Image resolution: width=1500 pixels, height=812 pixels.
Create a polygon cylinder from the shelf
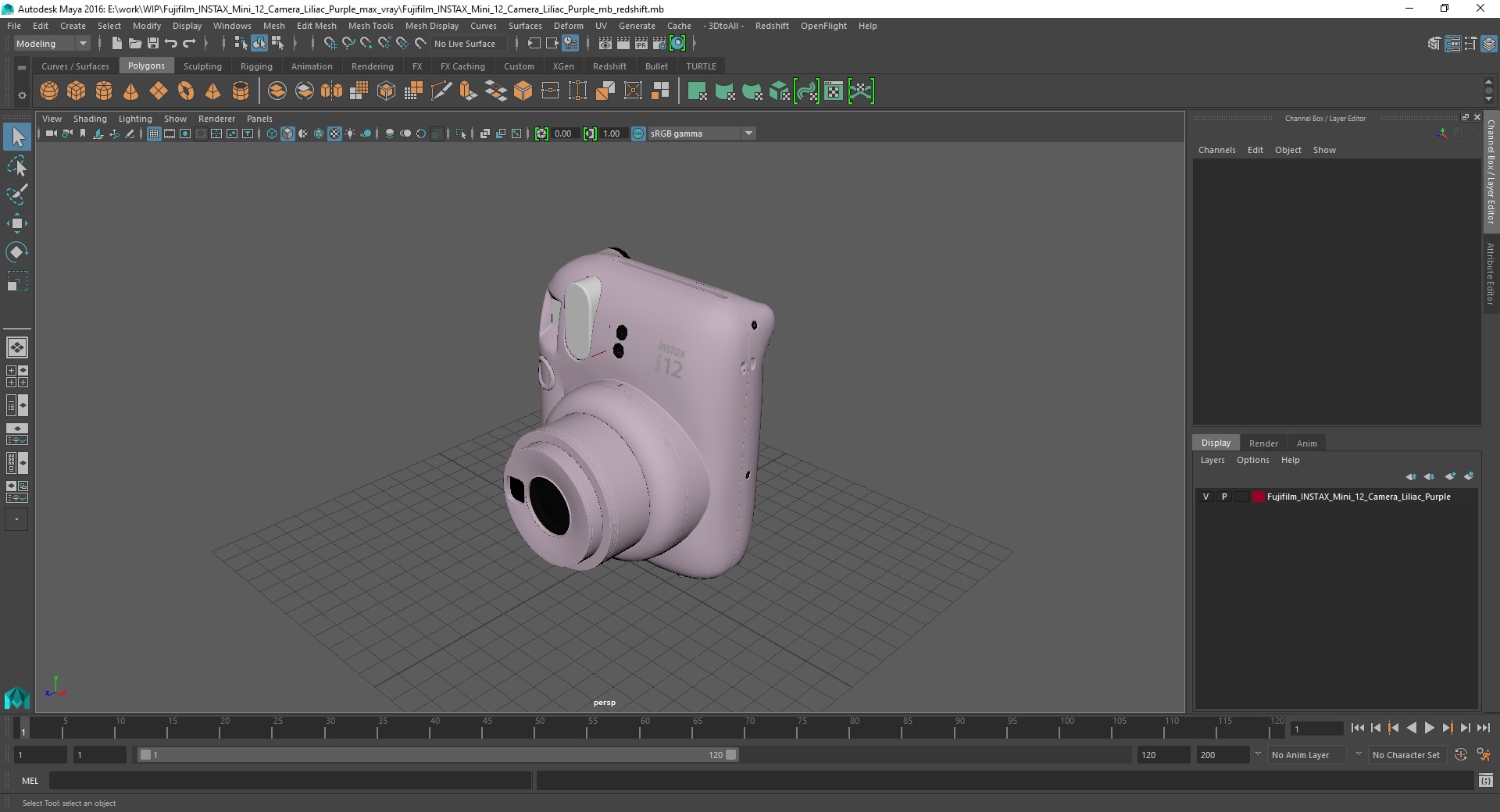click(104, 91)
